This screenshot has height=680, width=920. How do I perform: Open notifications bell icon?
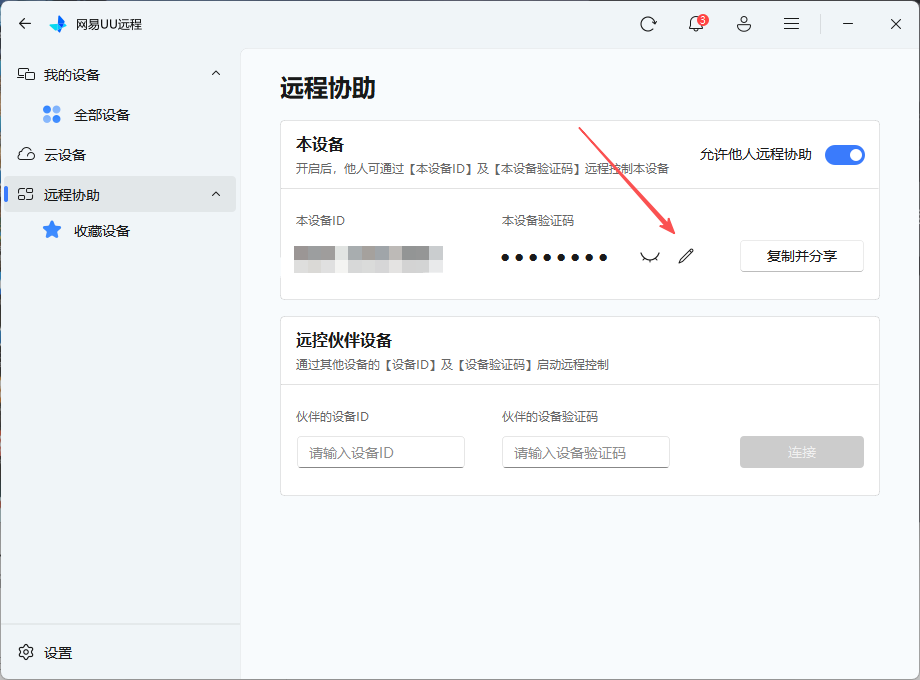click(x=696, y=23)
